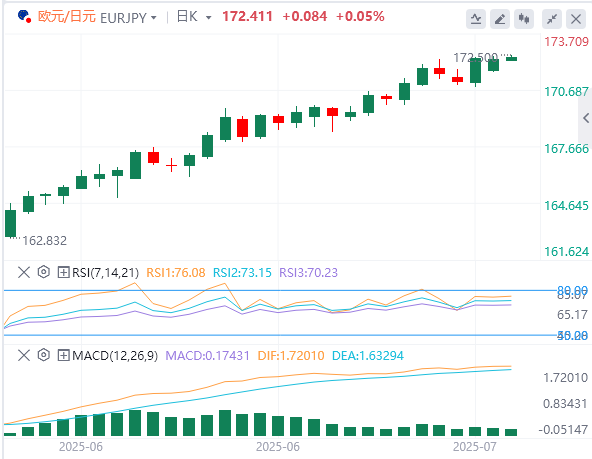This screenshot has width=592, height=459.
Task: Expand the MACD indicator panel
Action: click(x=63, y=355)
